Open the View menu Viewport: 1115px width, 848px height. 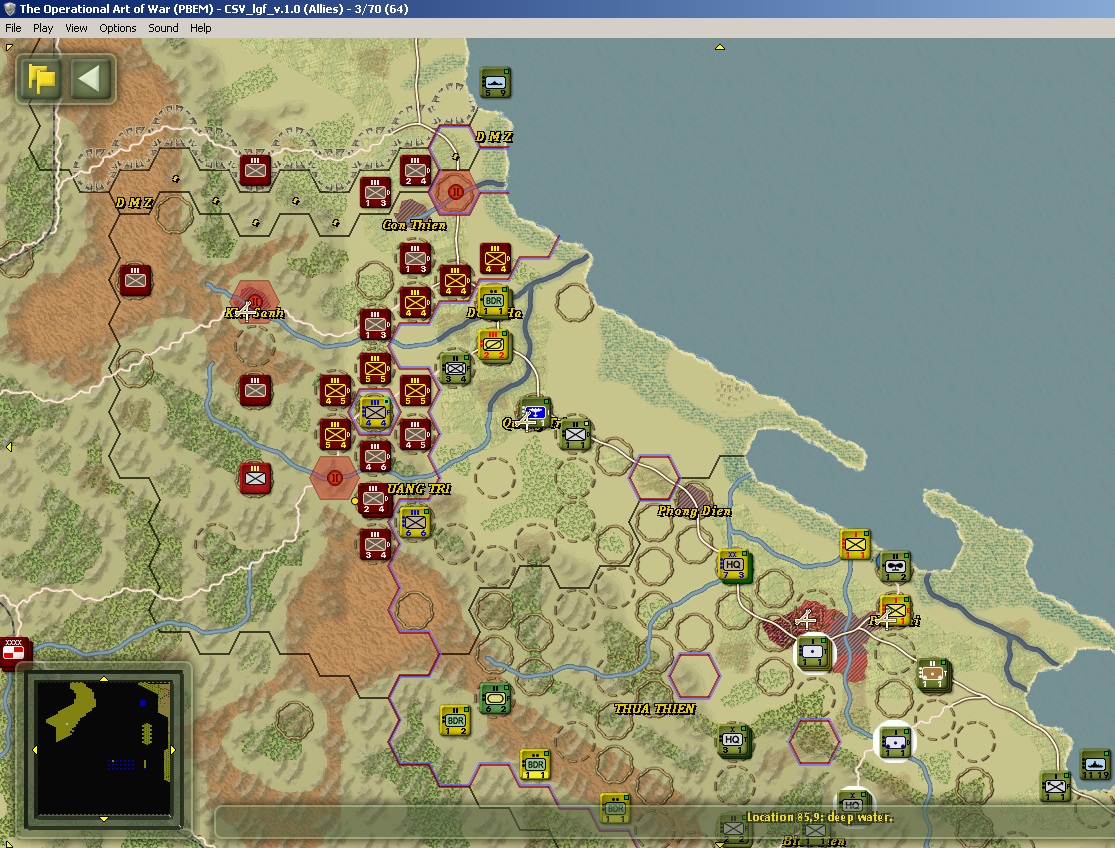coord(76,28)
